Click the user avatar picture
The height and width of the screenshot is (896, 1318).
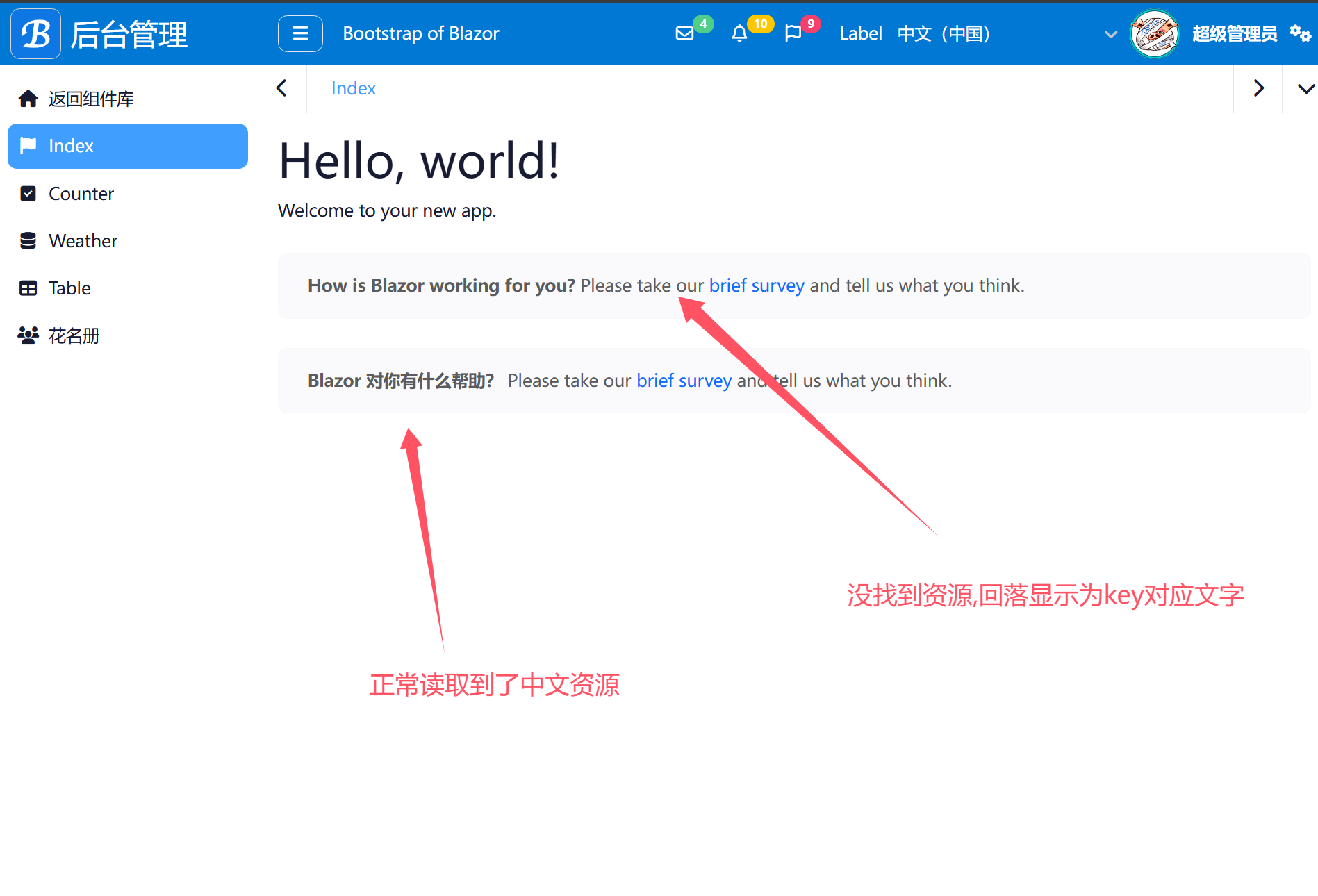pyautogui.click(x=1155, y=33)
